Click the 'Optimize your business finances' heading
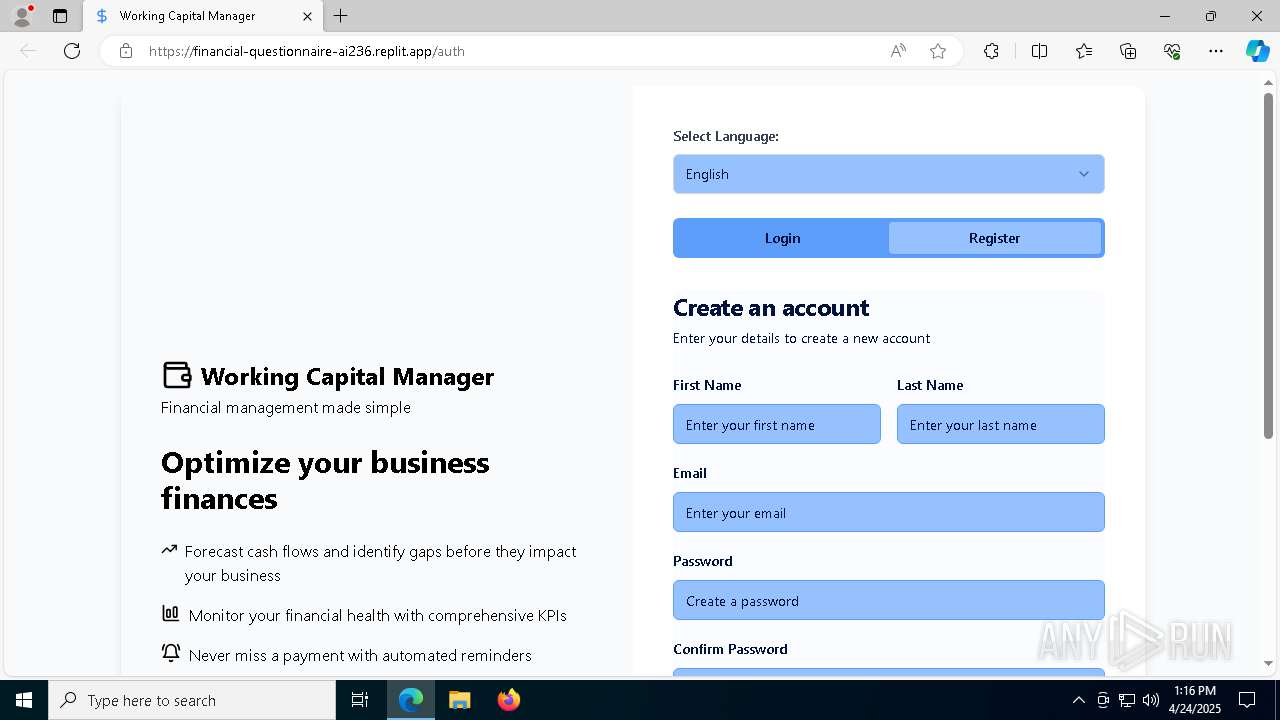Image resolution: width=1280 pixels, height=720 pixels. pyautogui.click(x=325, y=480)
